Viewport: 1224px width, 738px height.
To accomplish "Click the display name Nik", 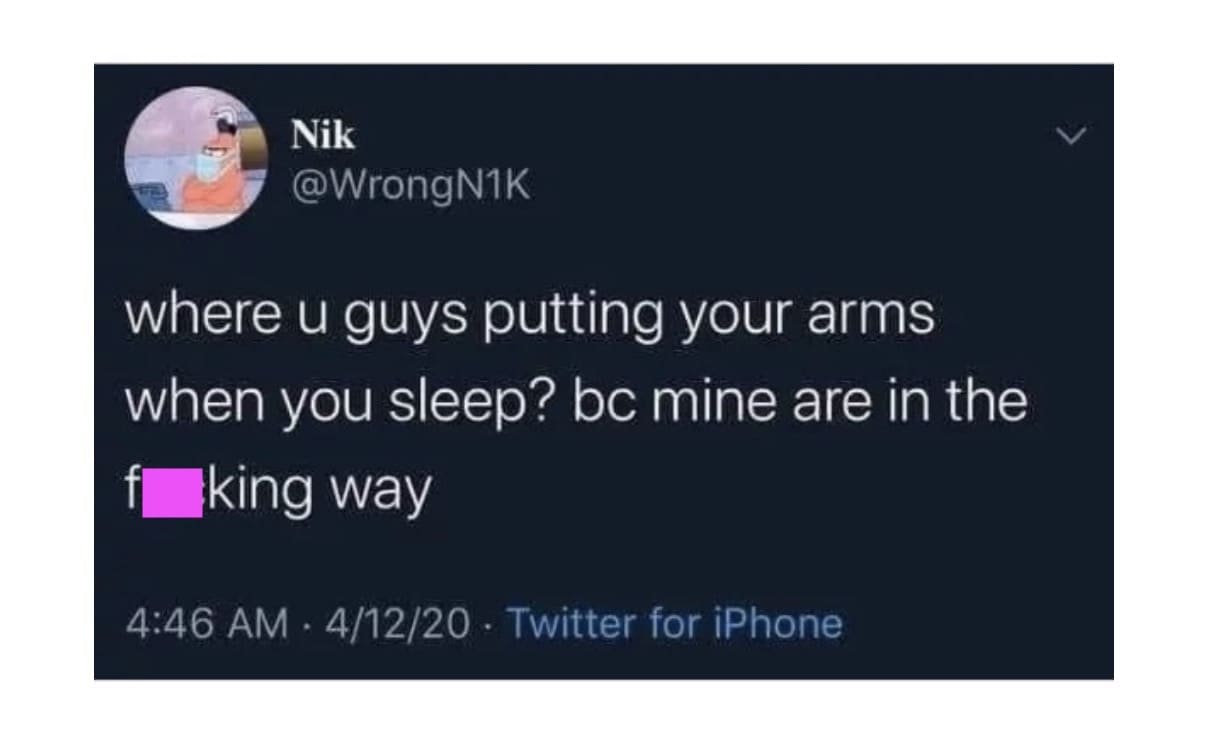I will pyautogui.click(x=322, y=135).
